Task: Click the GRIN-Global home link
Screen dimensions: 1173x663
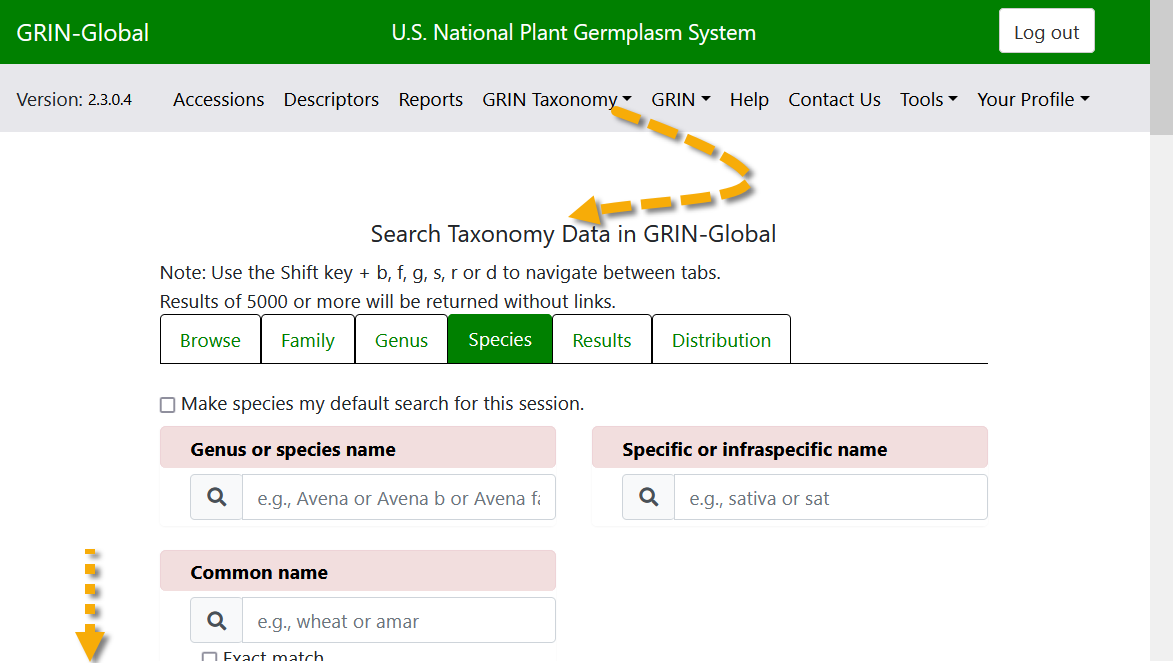Action: (x=81, y=31)
